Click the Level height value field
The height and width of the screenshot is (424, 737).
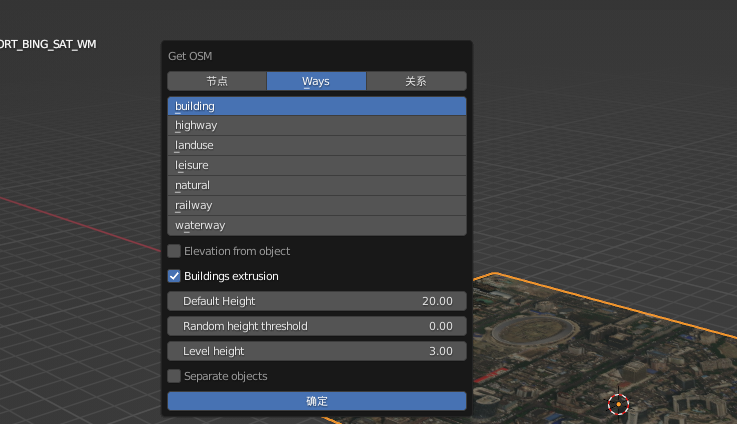click(317, 351)
